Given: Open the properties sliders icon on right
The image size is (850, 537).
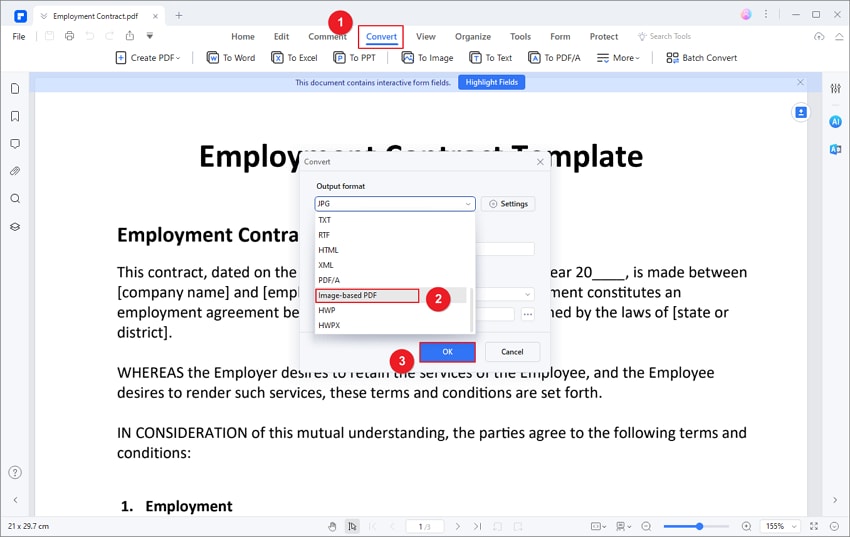Looking at the screenshot, I should pyautogui.click(x=835, y=88).
